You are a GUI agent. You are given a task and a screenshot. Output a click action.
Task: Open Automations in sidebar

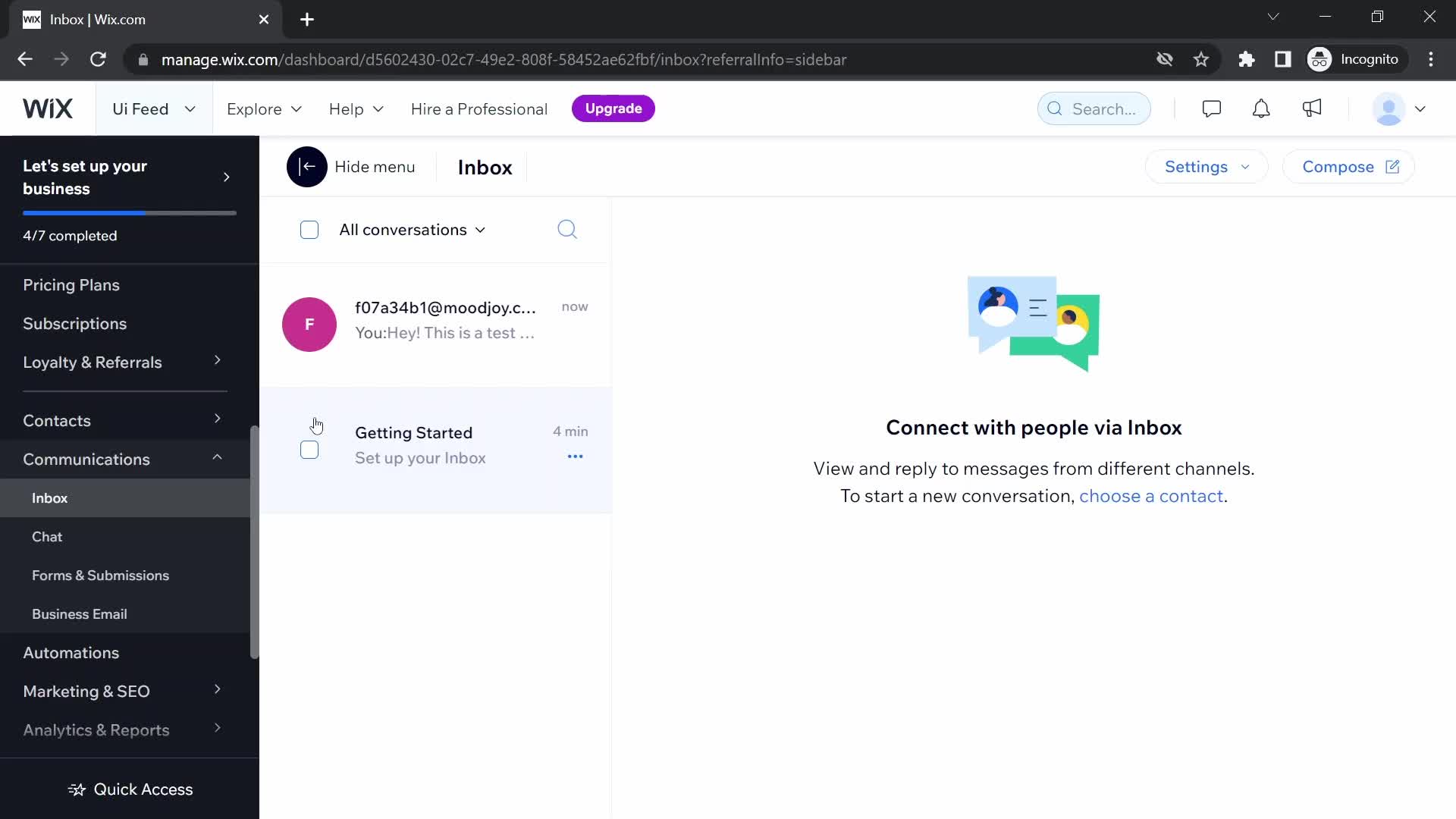tap(71, 653)
